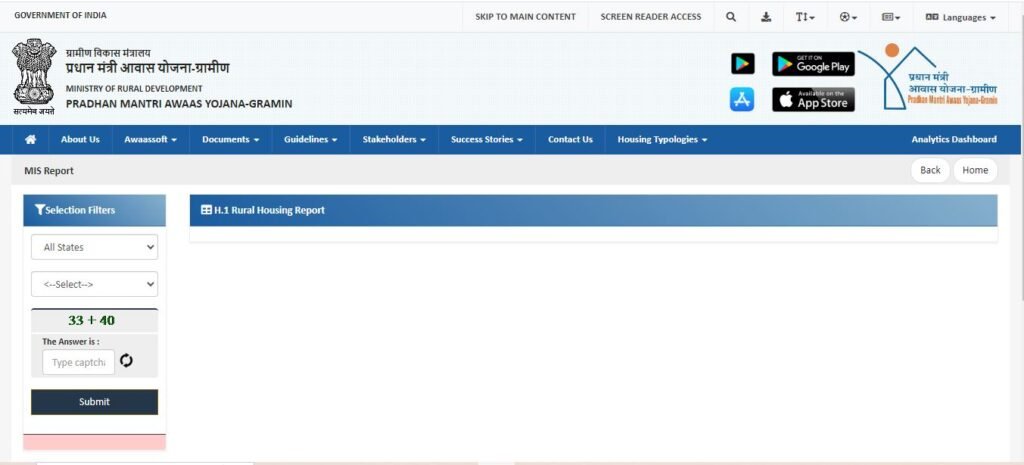Refresh the captcha with reload icon
The width and height of the screenshot is (1024, 465).
point(126,361)
